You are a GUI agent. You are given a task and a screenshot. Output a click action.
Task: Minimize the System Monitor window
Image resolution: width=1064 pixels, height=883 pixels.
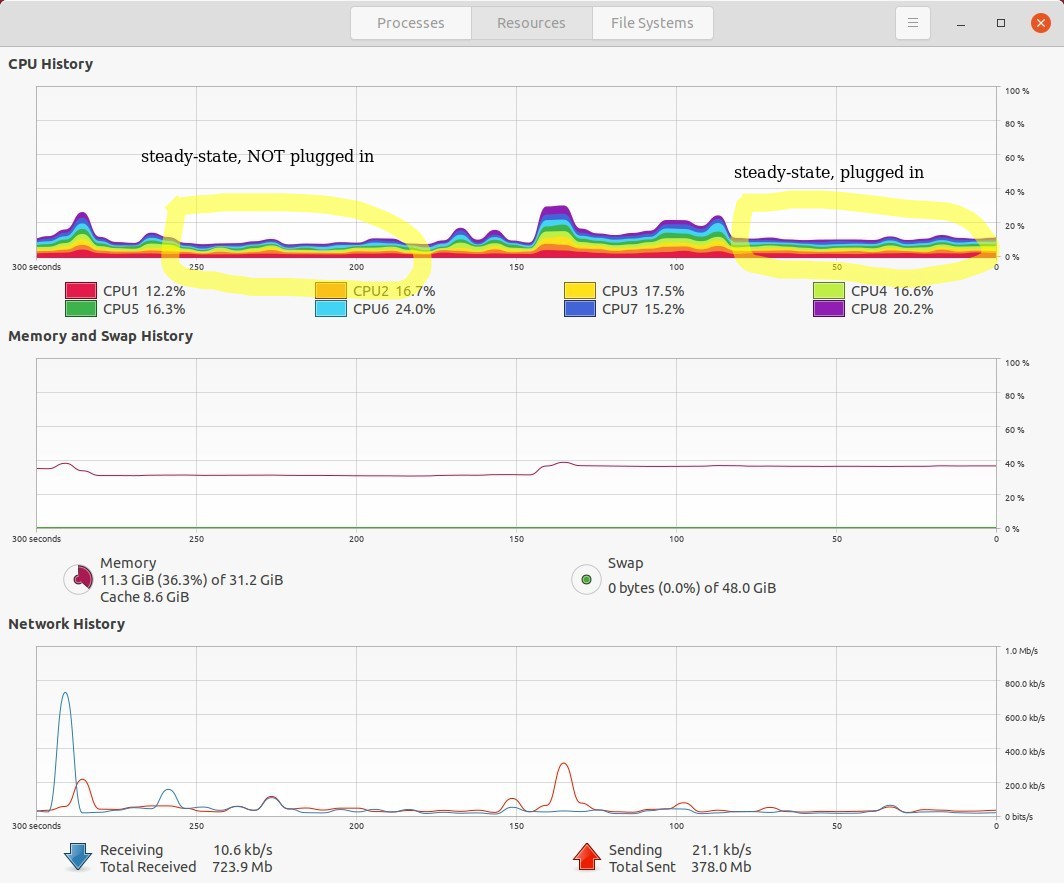click(x=960, y=23)
